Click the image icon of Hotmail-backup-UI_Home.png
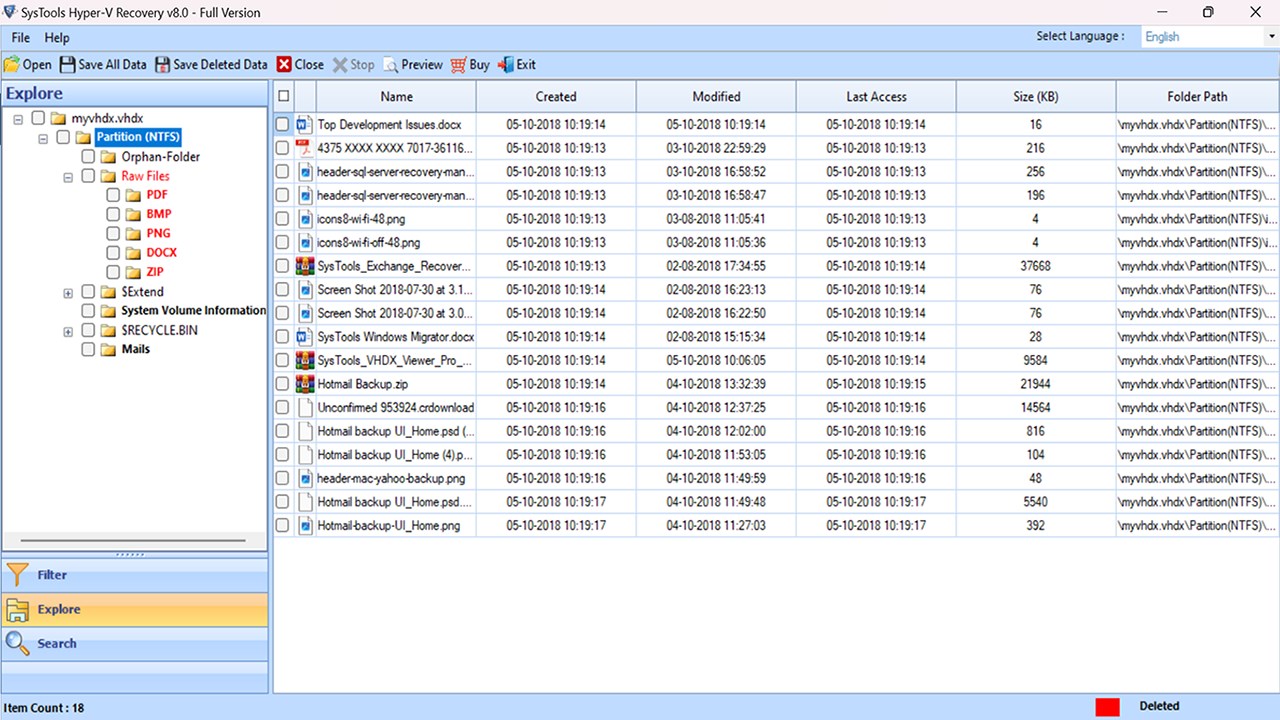 [x=306, y=525]
